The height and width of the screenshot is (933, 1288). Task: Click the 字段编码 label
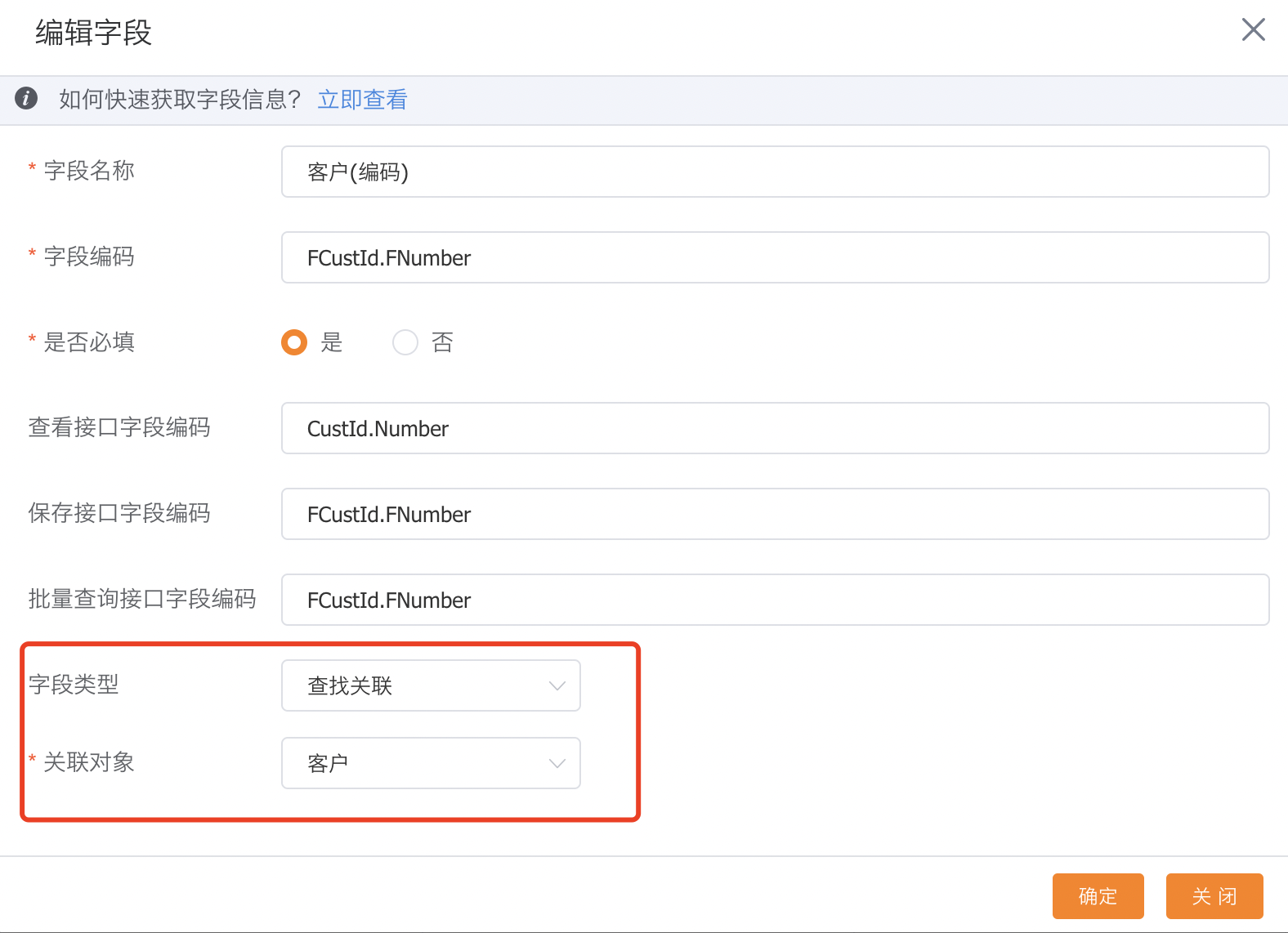89,257
